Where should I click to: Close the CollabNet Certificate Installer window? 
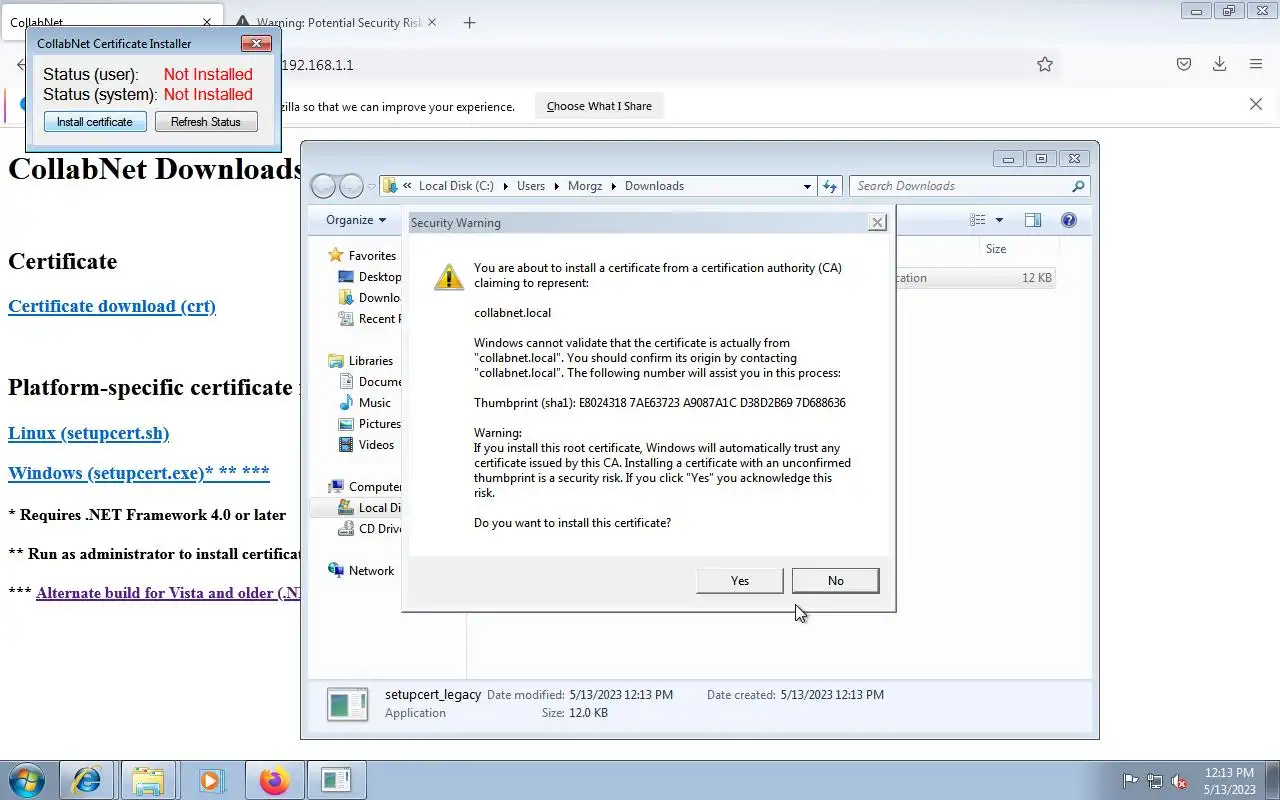(x=256, y=43)
